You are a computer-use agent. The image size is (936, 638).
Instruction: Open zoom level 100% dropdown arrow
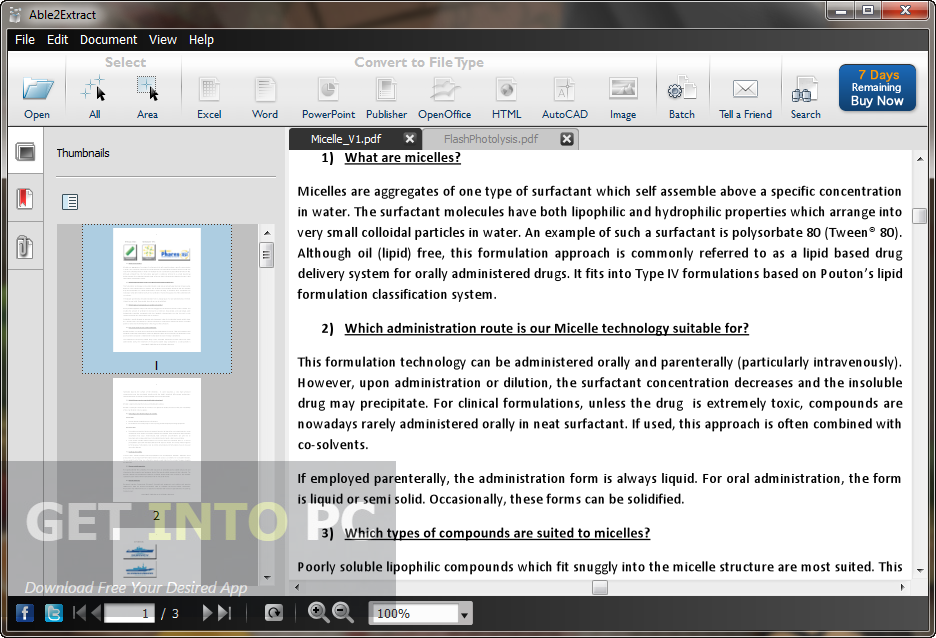[464, 614]
